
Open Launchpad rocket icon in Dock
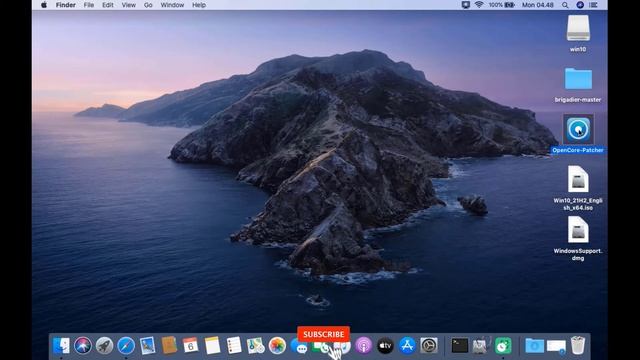(x=104, y=346)
